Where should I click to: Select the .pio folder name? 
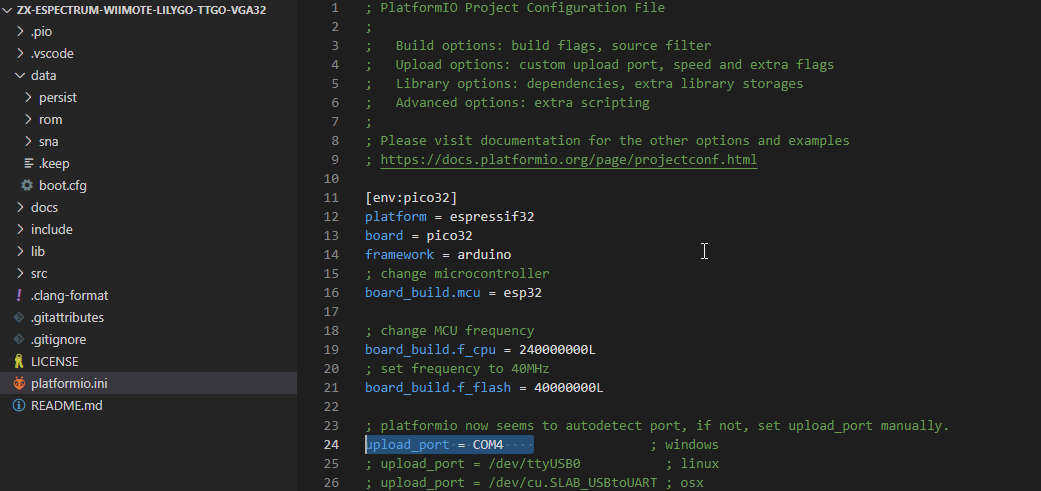[x=41, y=32]
